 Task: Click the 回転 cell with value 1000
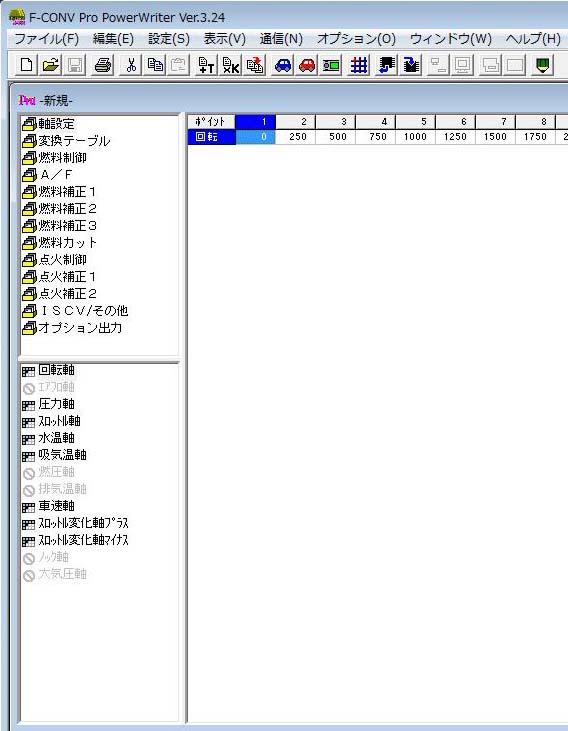416,137
